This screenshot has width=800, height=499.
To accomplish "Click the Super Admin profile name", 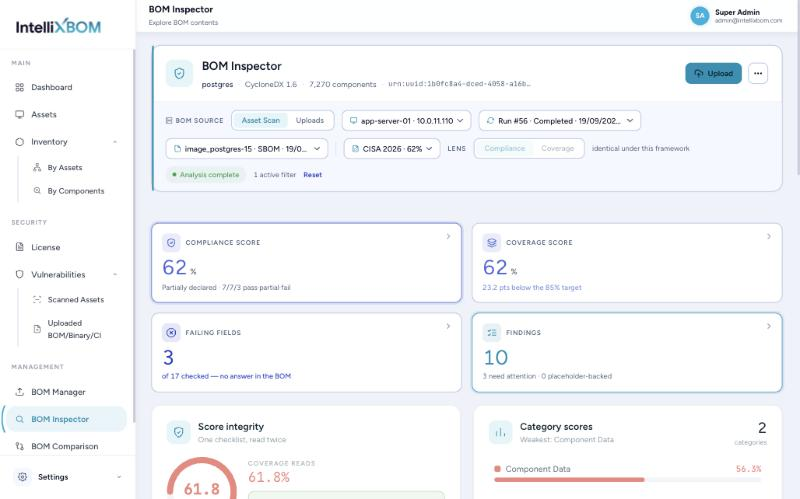I will pyautogui.click(x=737, y=12).
